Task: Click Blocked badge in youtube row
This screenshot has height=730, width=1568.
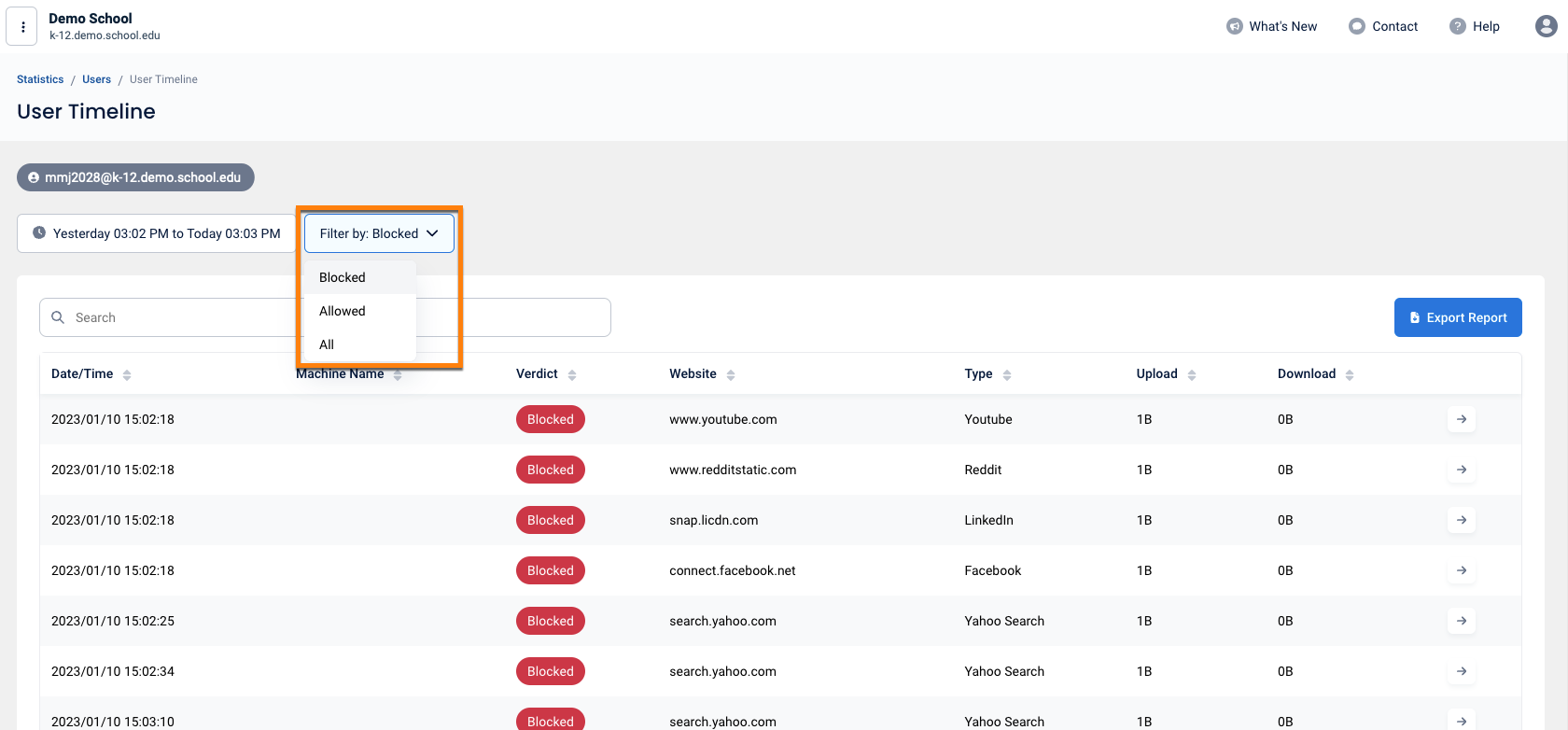Action: pos(551,419)
